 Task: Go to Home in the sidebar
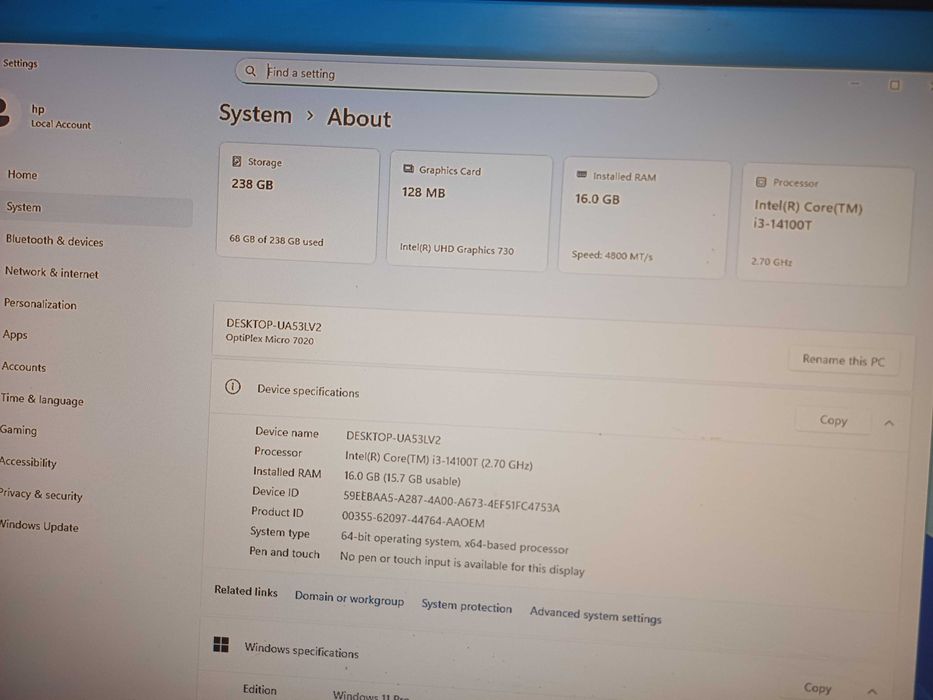(23, 174)
